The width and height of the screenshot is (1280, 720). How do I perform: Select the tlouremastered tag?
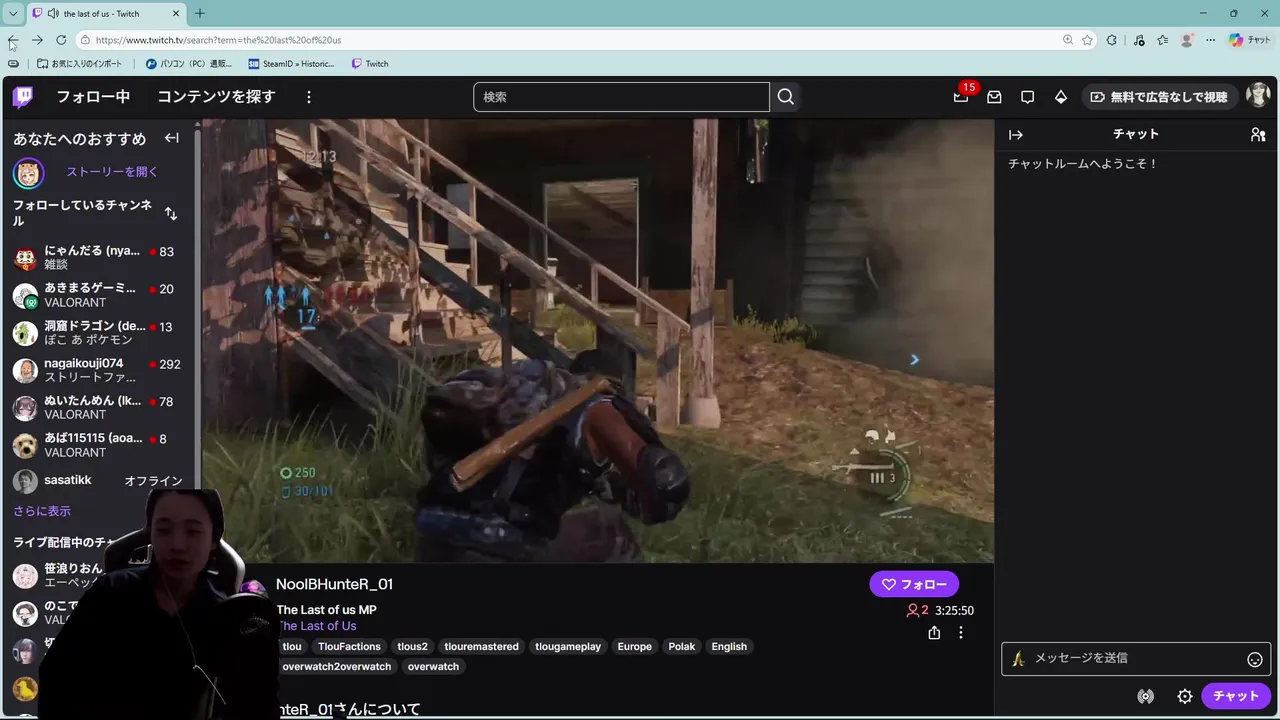click(x=481, y=647)
